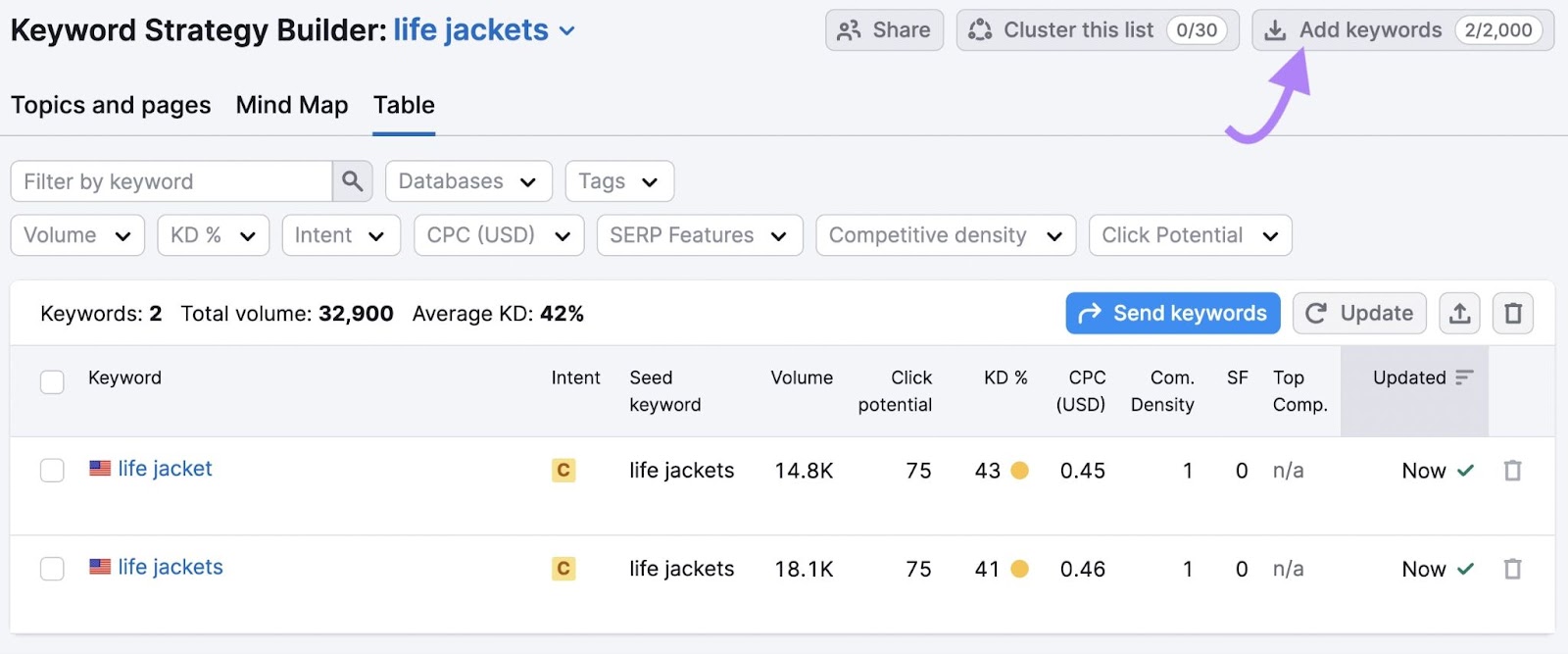Click US flag next to life jacket
The image size is (1568, 654).
100,469
